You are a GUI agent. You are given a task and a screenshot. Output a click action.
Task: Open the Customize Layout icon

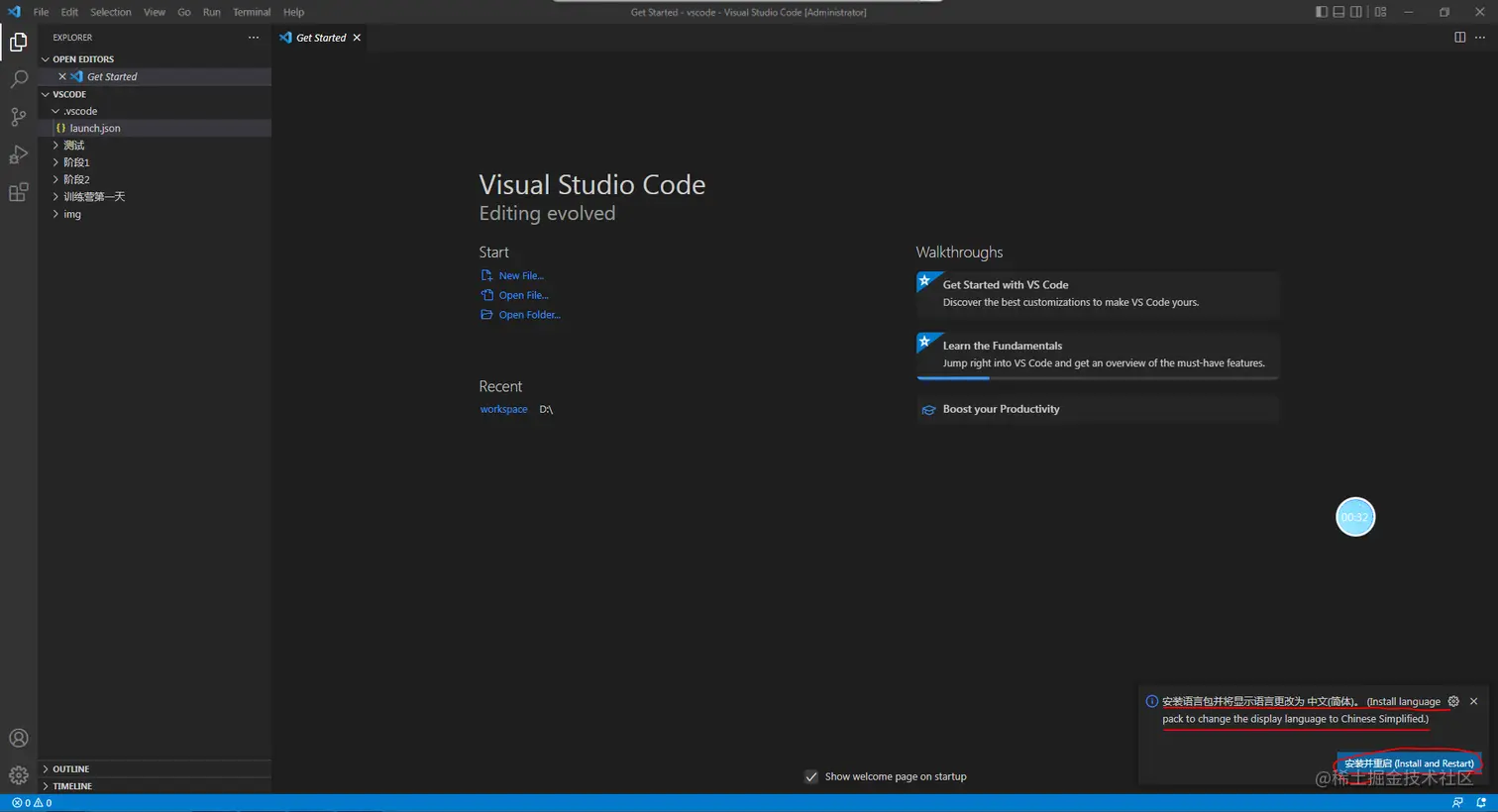(x=1380, y=12)
